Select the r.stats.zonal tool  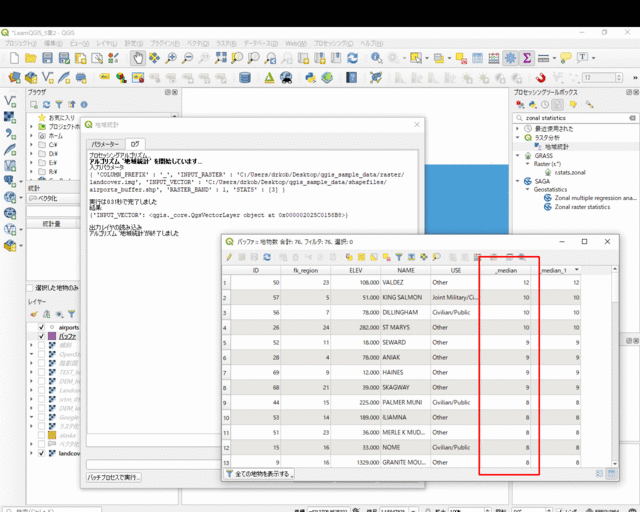pos(570,172)
